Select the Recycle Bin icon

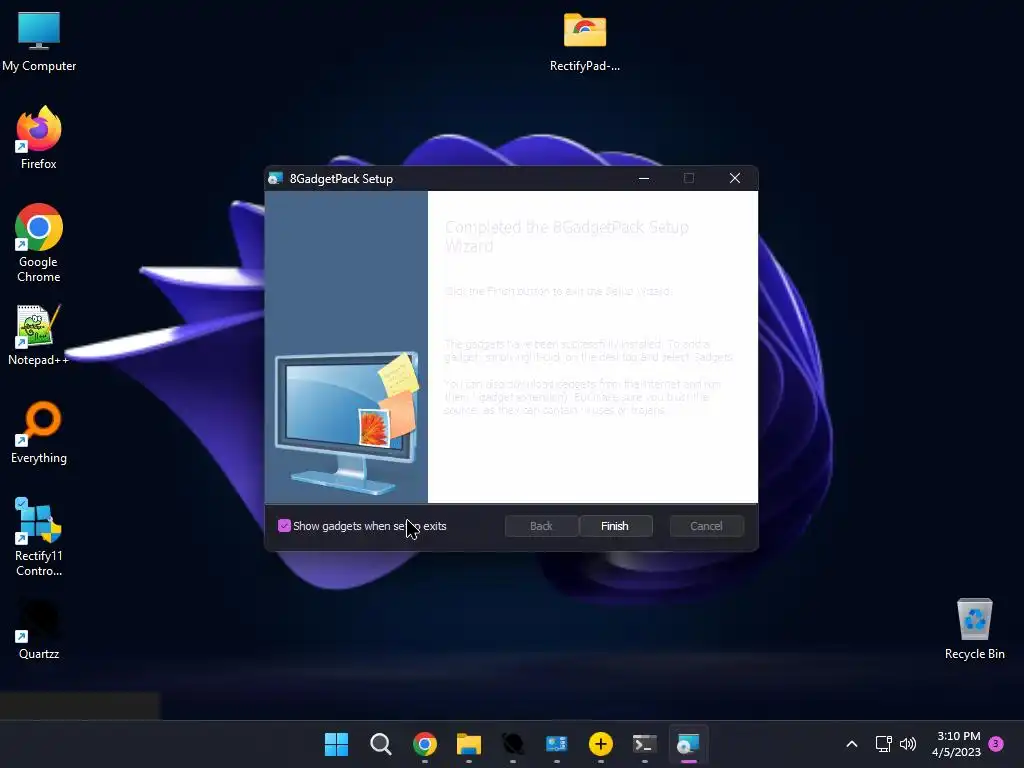(x=974, y=630)
